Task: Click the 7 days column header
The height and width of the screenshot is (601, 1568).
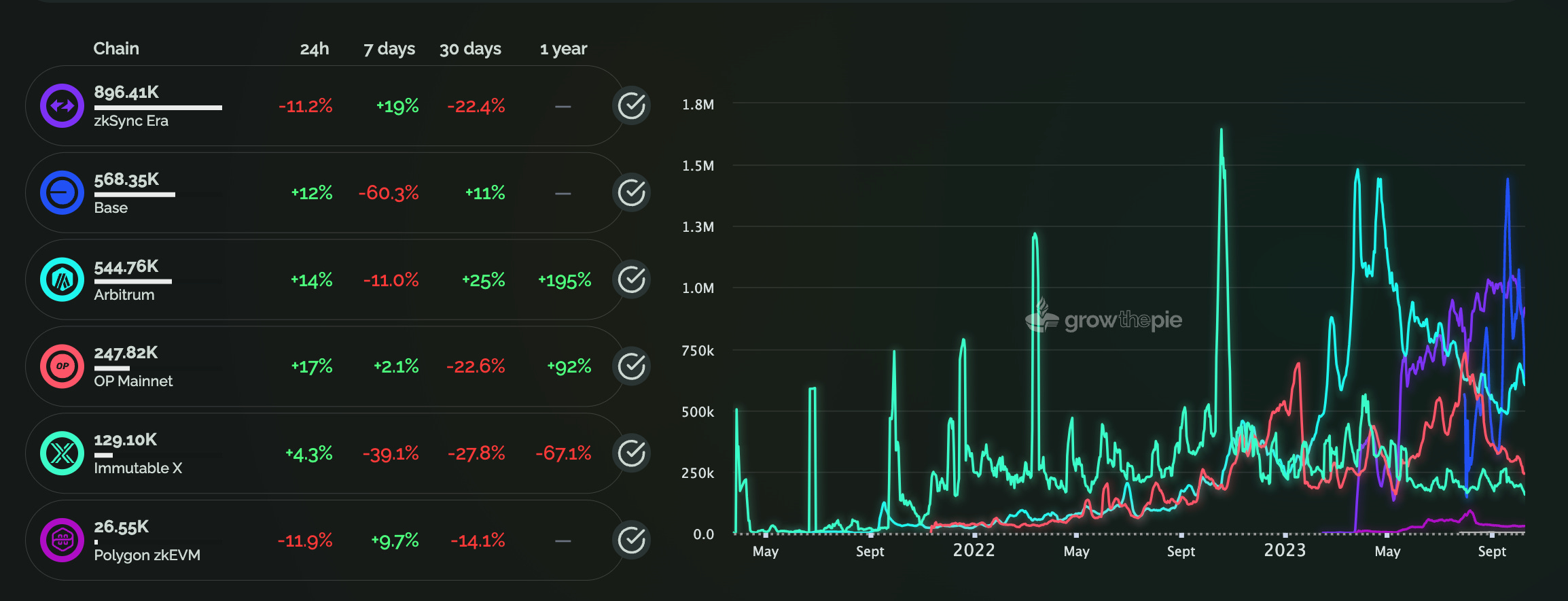Action: click(389, 49)
